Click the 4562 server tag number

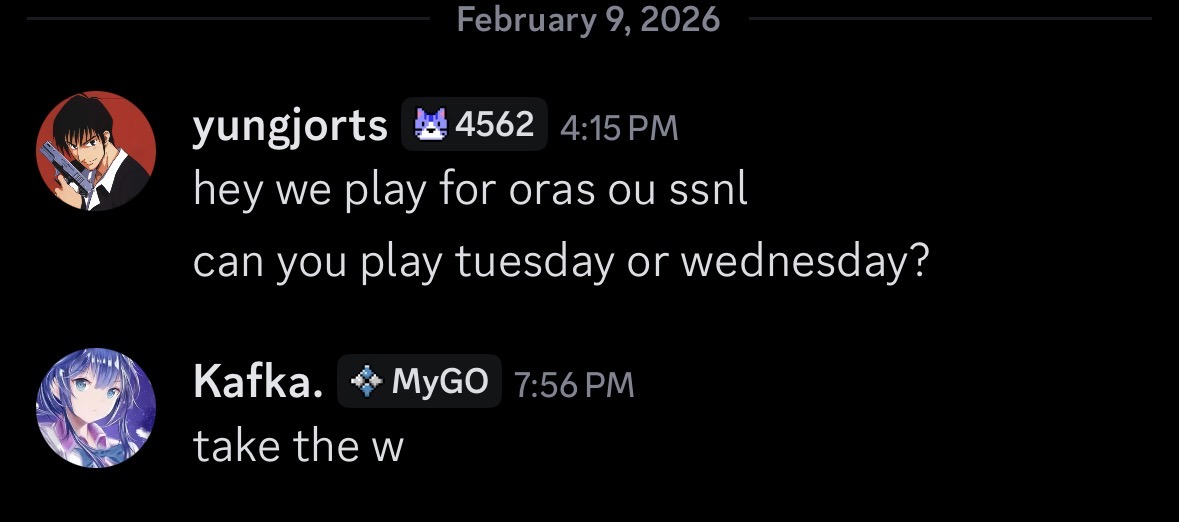pos(494,124)
